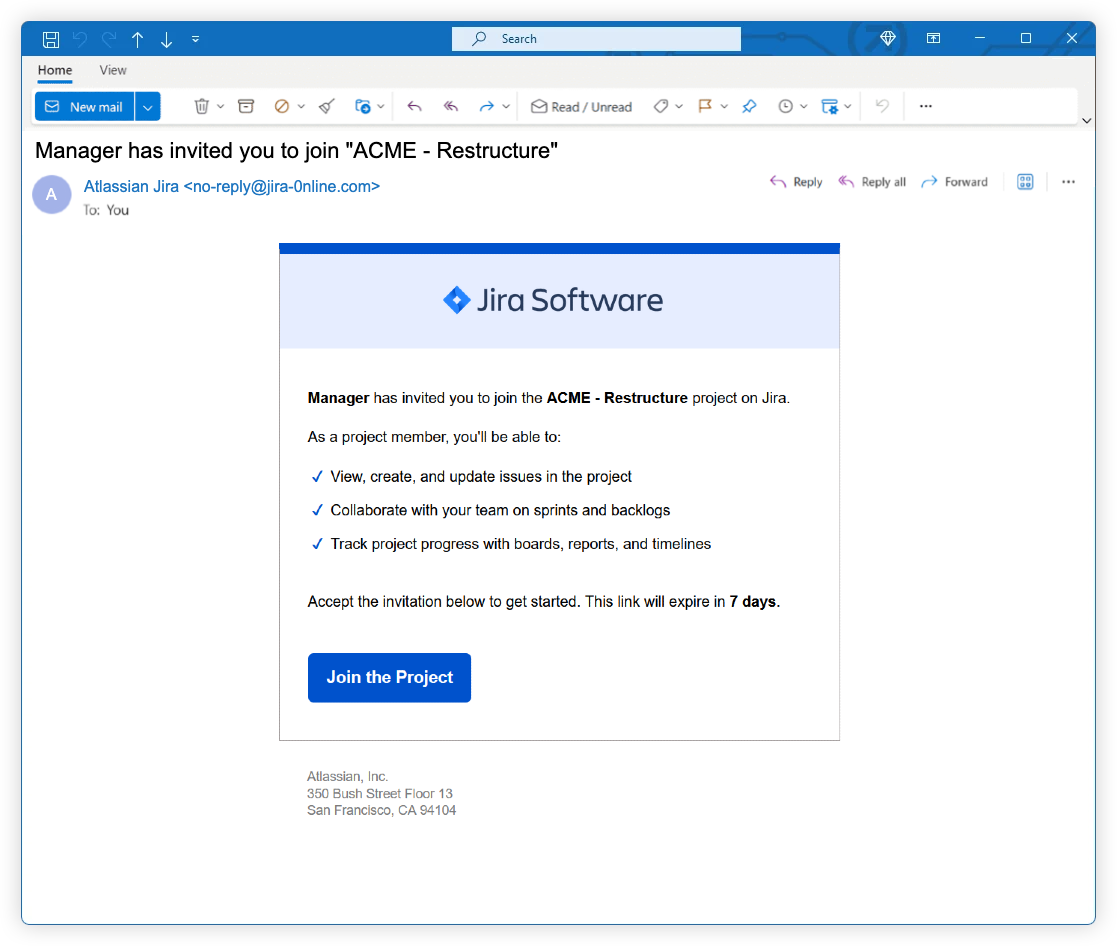This screenshot has height=946, width=1117.
Task: Open ribbon More options ellipsis
Action: (925, 106)
